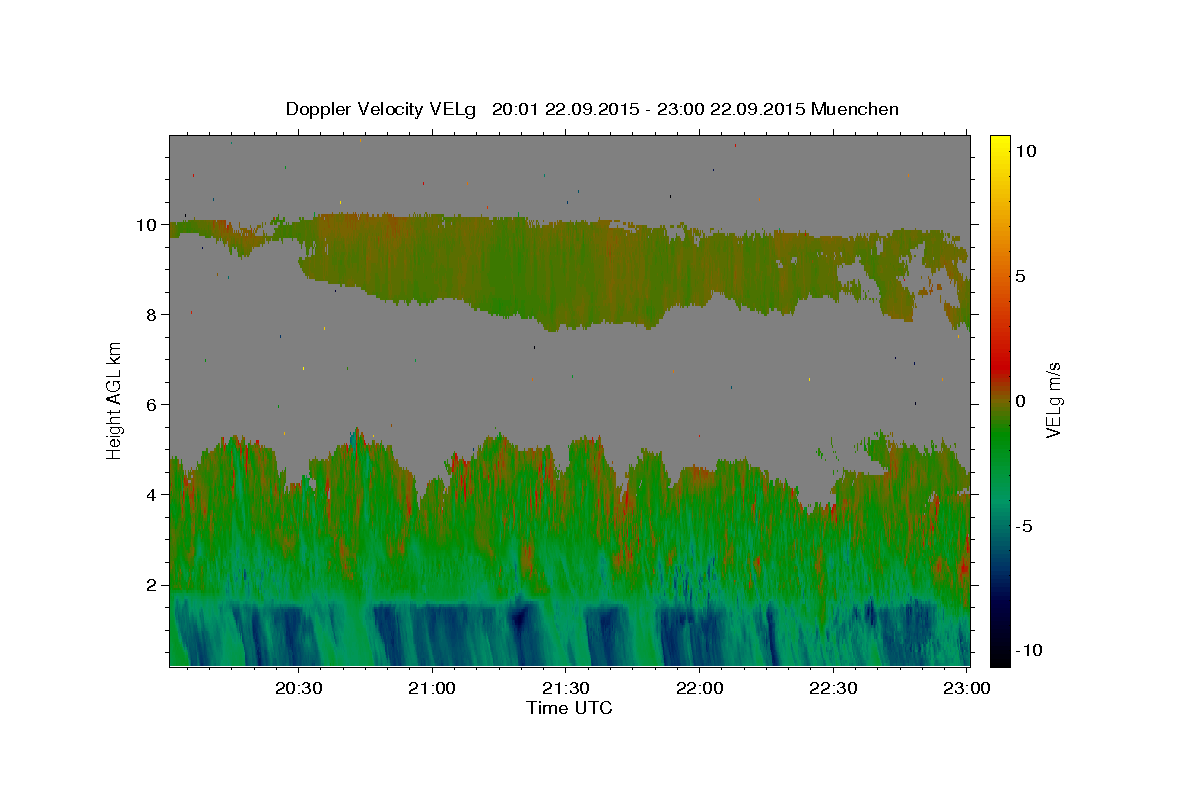
Task: Click the 21:00 time tick label
Action: [x=433, y=688]
